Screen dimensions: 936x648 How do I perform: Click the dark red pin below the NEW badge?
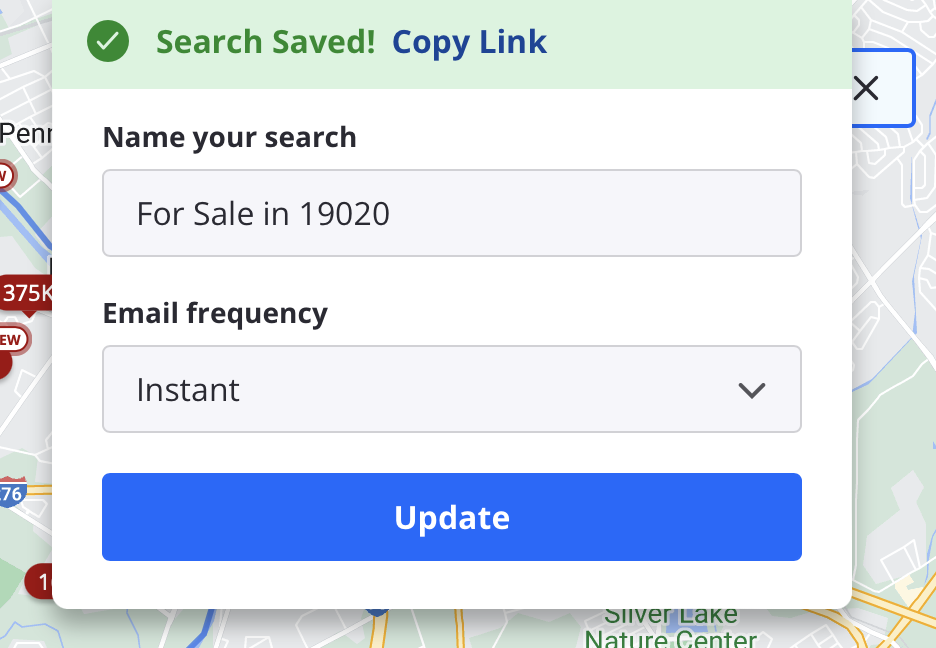pyautogui.click(x=5, y=365)
